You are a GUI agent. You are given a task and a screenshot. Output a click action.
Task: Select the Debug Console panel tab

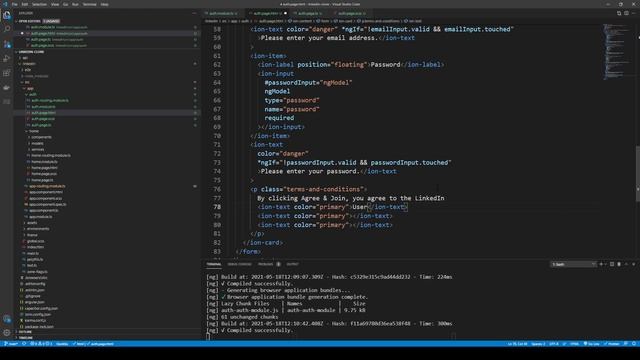240,264
